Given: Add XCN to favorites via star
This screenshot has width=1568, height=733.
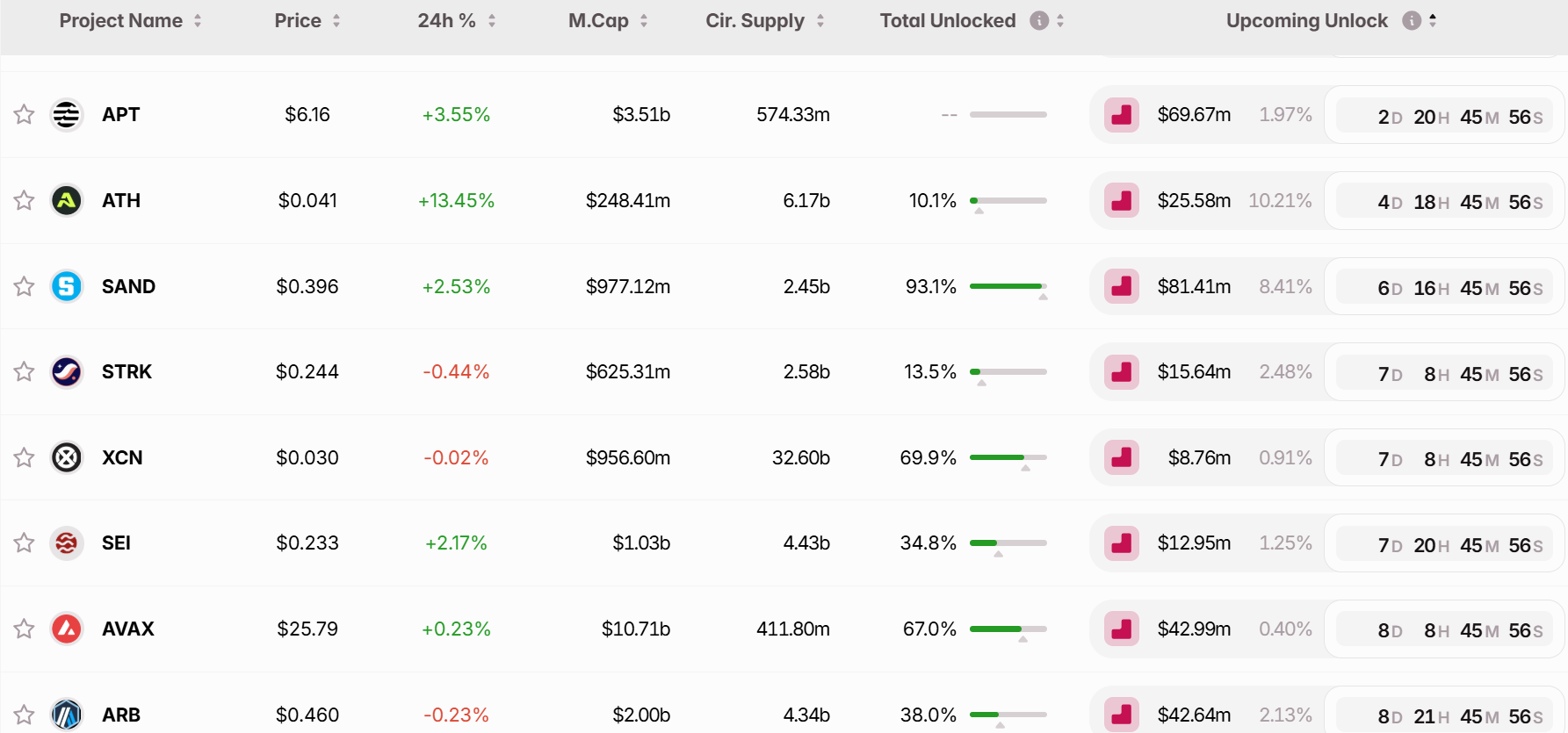Looking at the screenshot, I should [x=24, y=458].
